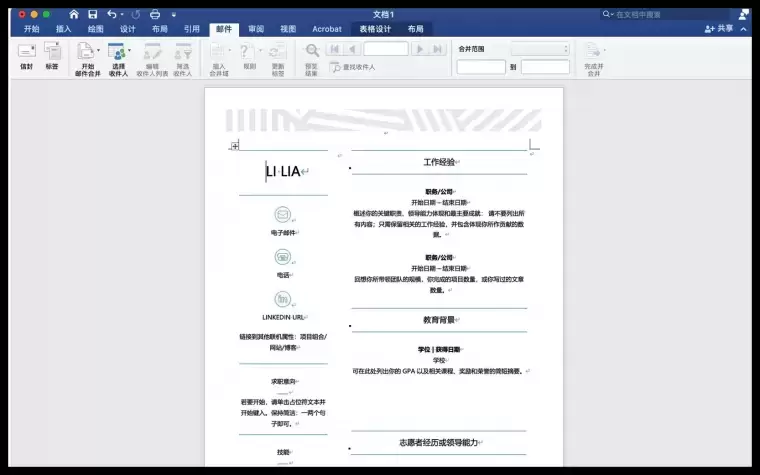Open the 布局 tab next to 设计
The width and height of the screenshot is (760, 475).
point(159,29)
